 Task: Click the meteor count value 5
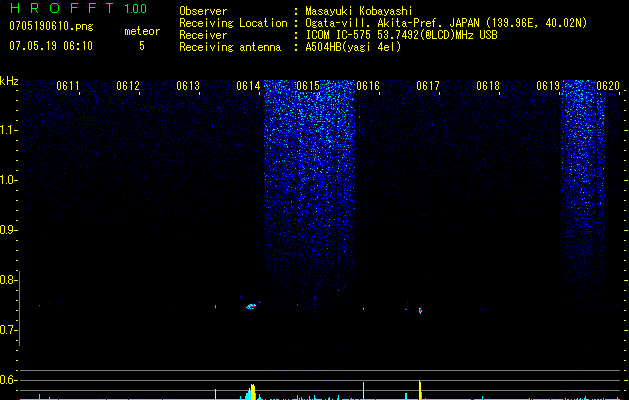tap(142, 46)
